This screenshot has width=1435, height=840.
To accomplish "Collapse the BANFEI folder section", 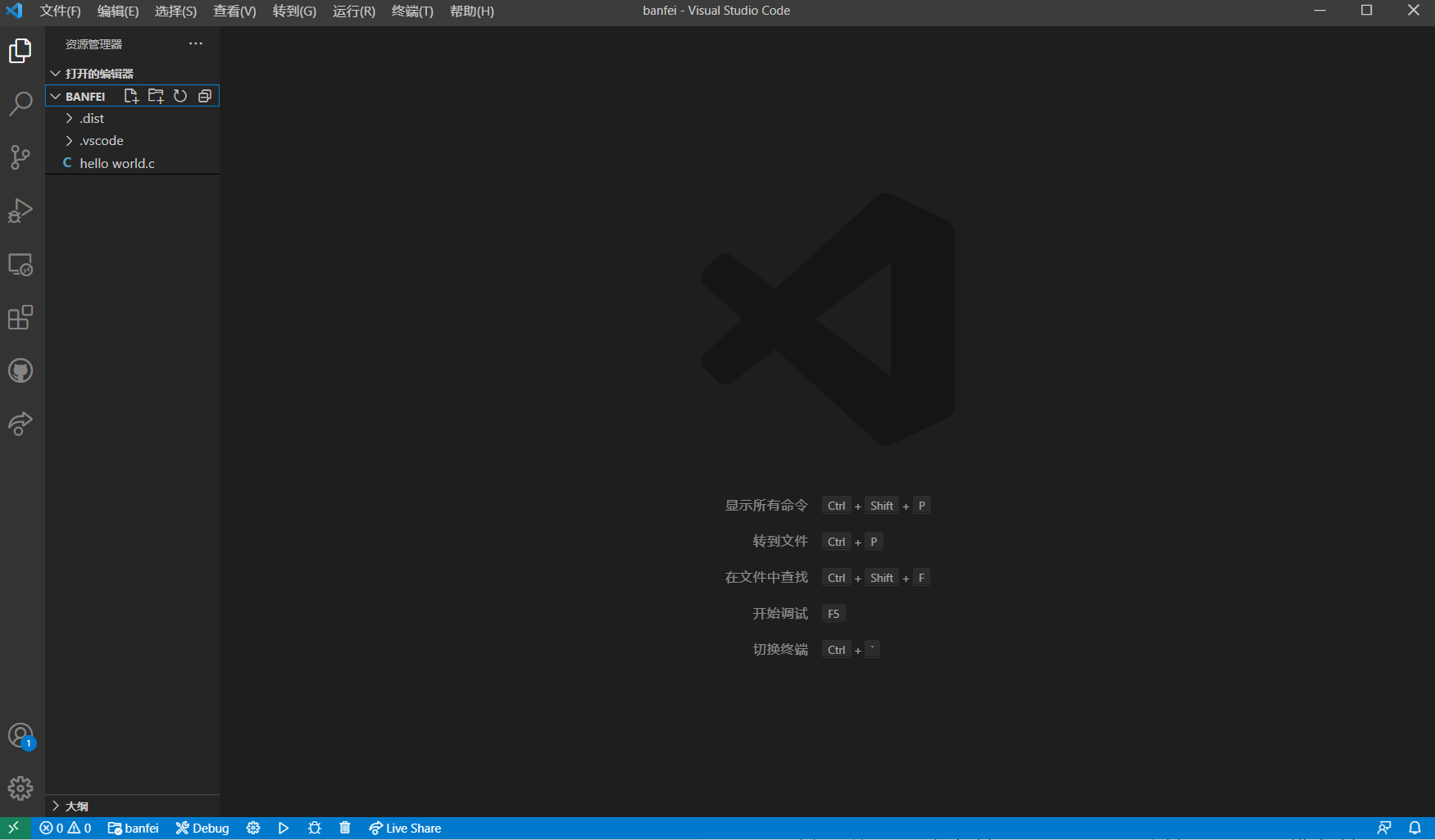I will pos(56,96).
